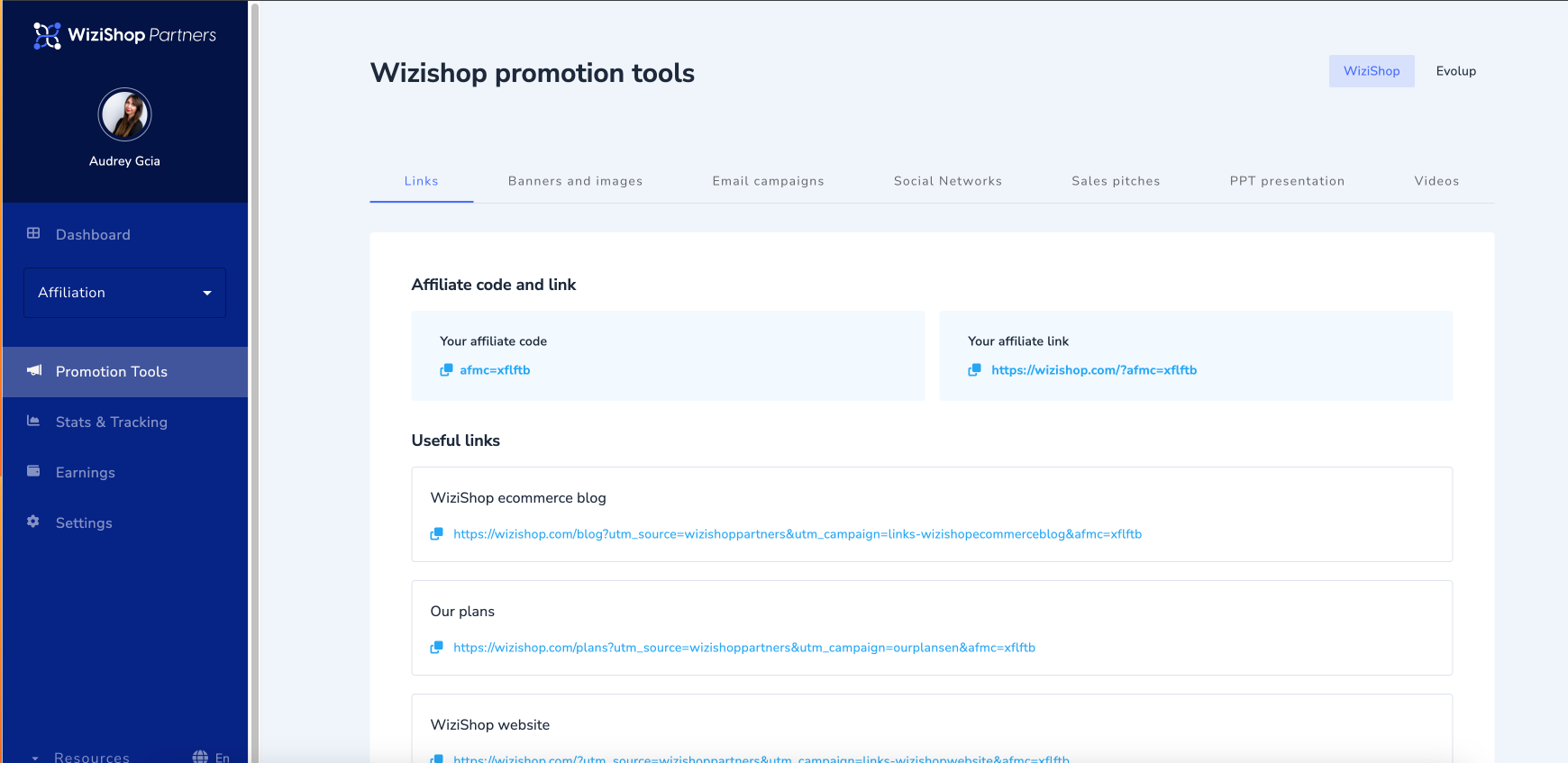Click the En language label
Screen dimensions: 1568x763
pyautogui.click(x=223, y=758)
